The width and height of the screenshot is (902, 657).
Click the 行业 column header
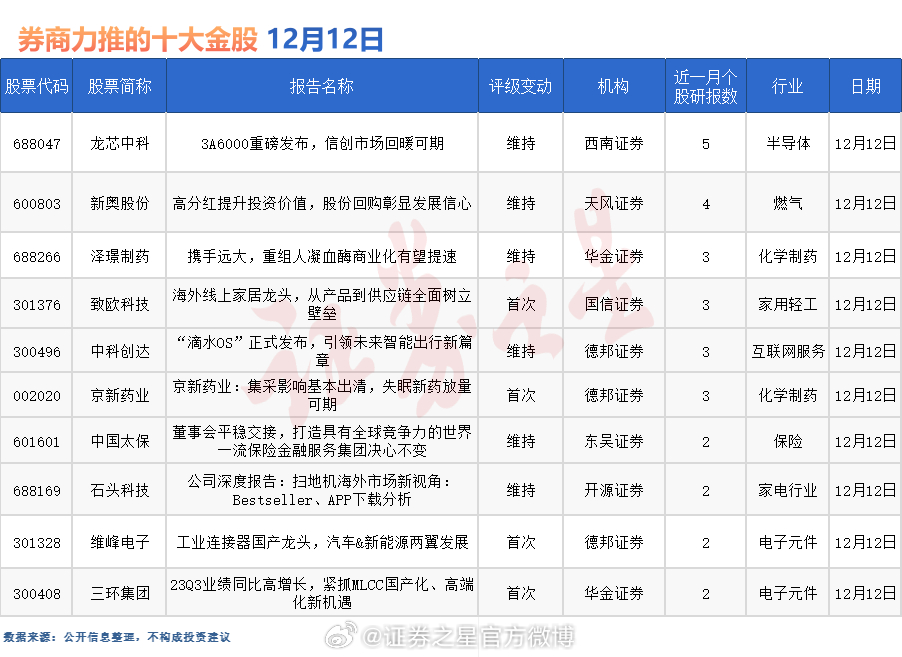(x=788, y=86)
